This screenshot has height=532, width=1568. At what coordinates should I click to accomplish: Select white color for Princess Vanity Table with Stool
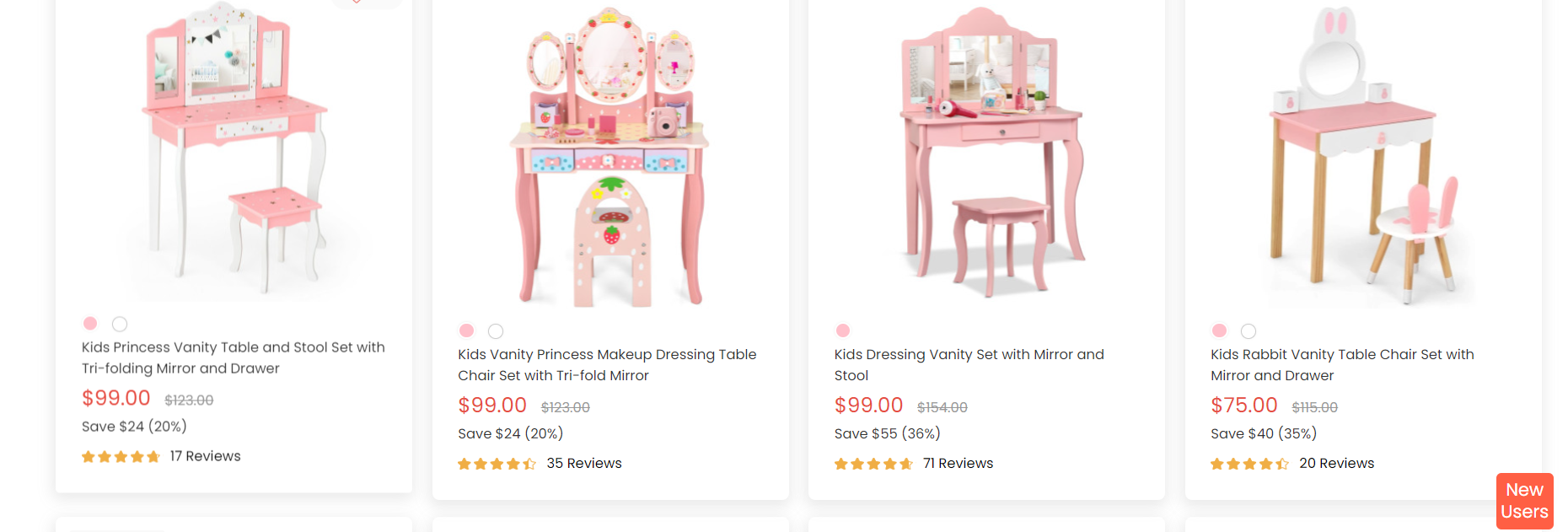[120, 324]
